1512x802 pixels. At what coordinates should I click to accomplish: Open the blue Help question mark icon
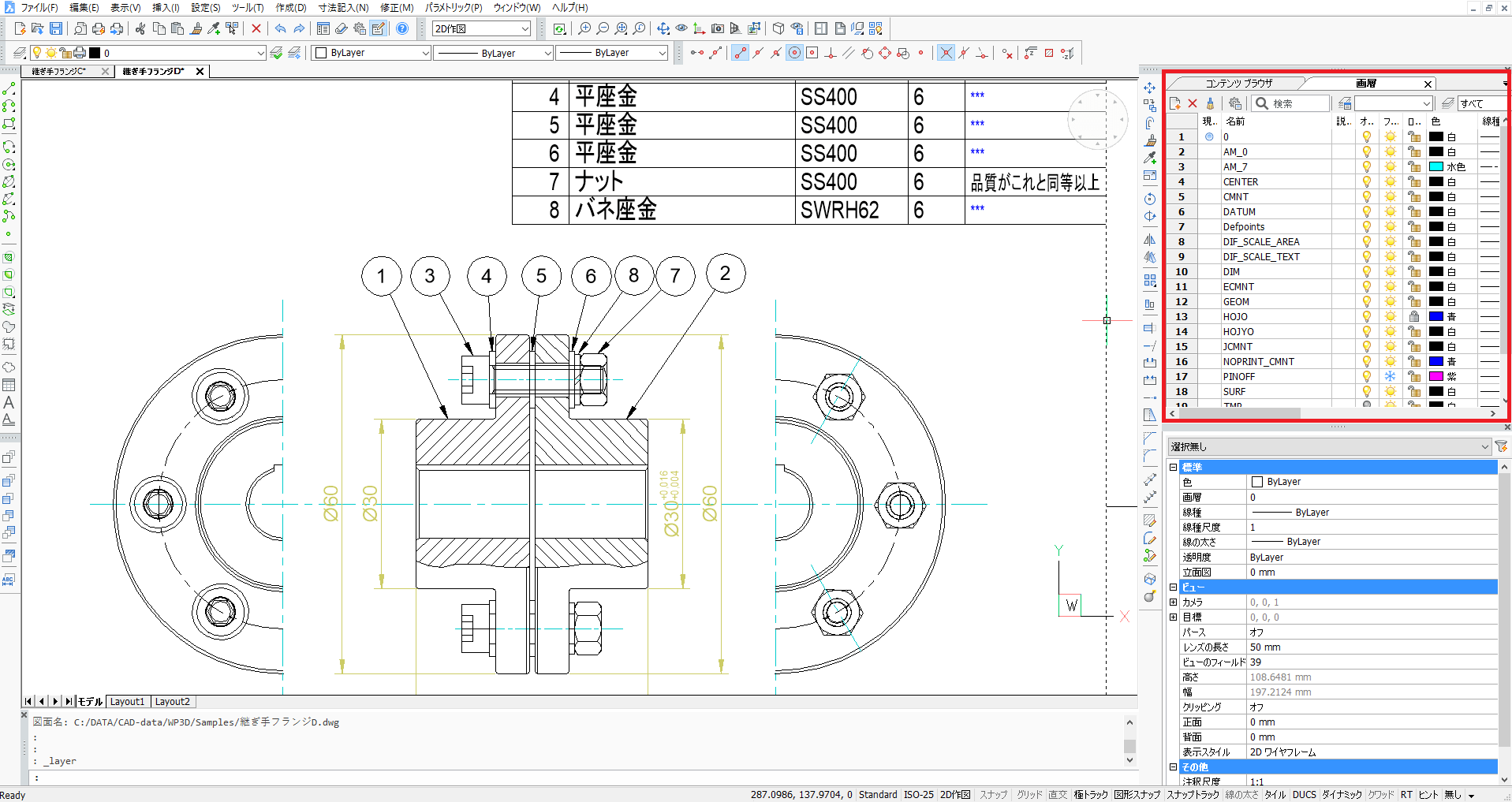[x=402, y=28]
